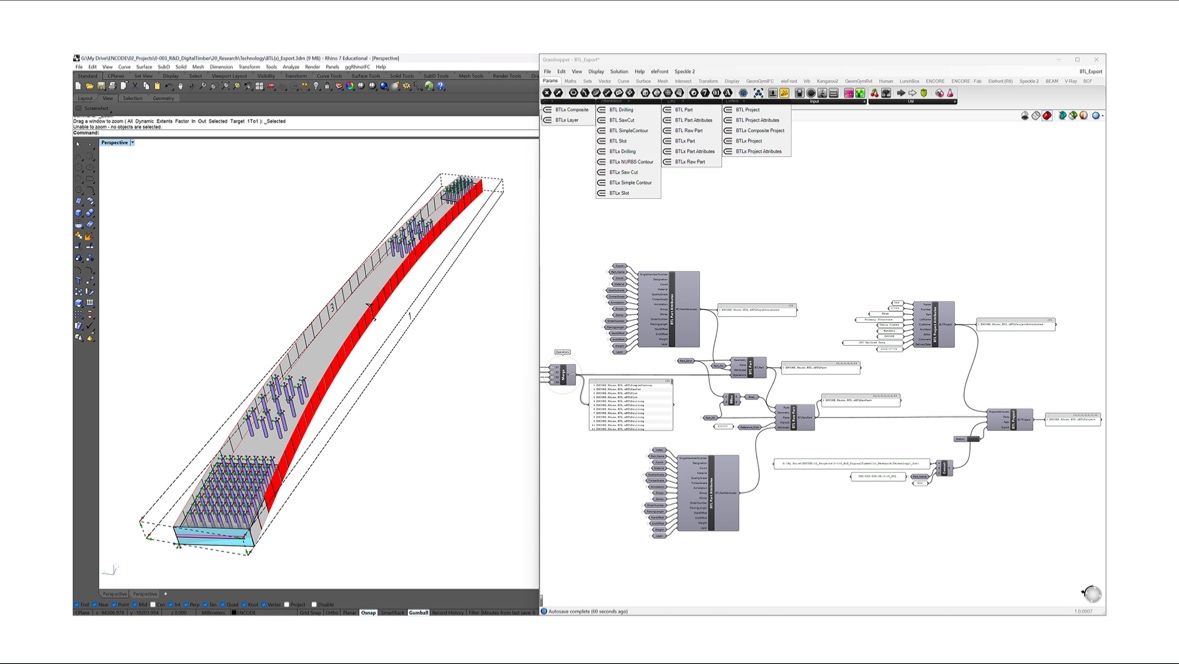The width and height of the screenshot is (1179, 664).
Task: Open the BTL_Export document dropdown in Grasshopper
Action: pos(1090,71)
